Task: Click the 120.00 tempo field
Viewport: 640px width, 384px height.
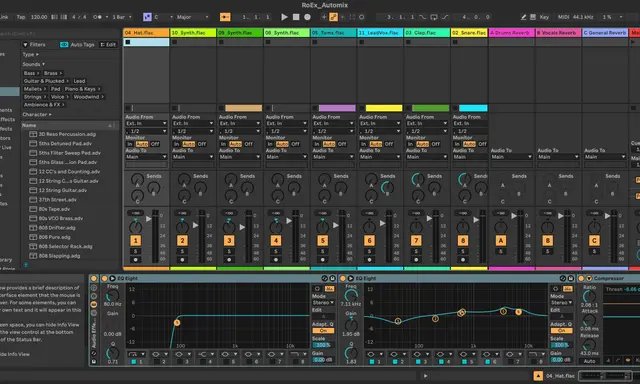Action: tap(39, 17)
